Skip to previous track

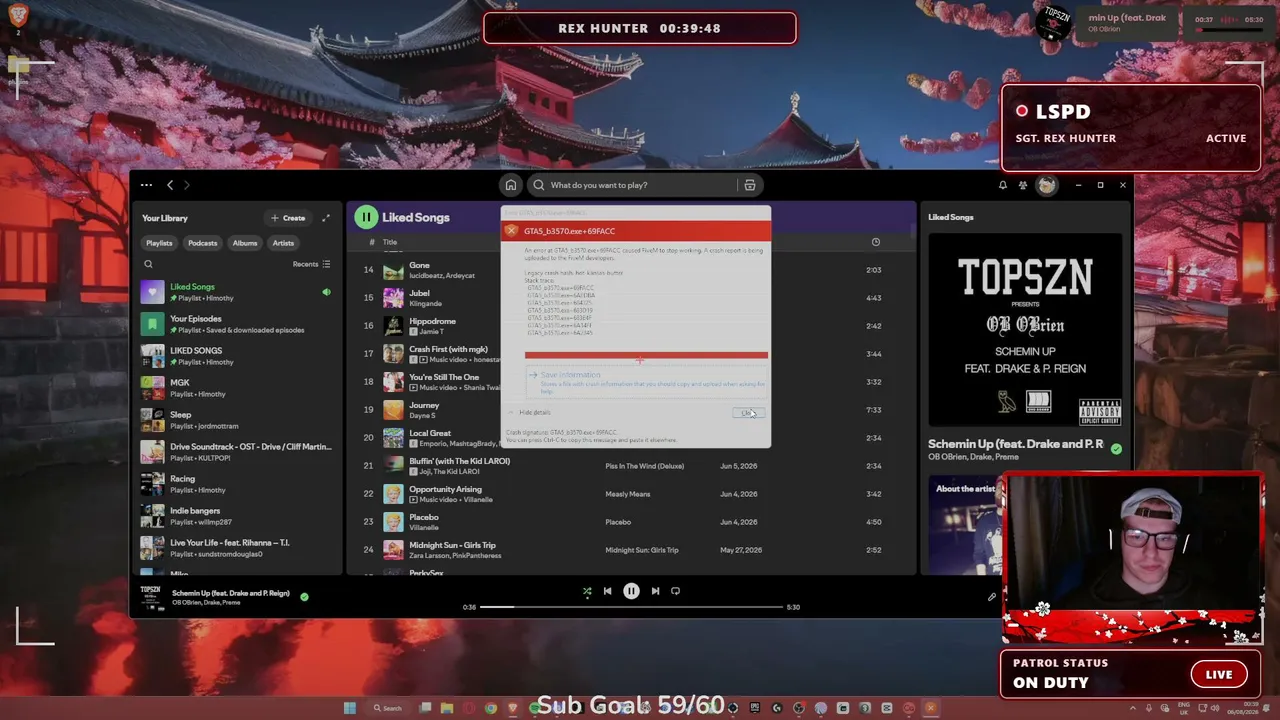[607, 591]
